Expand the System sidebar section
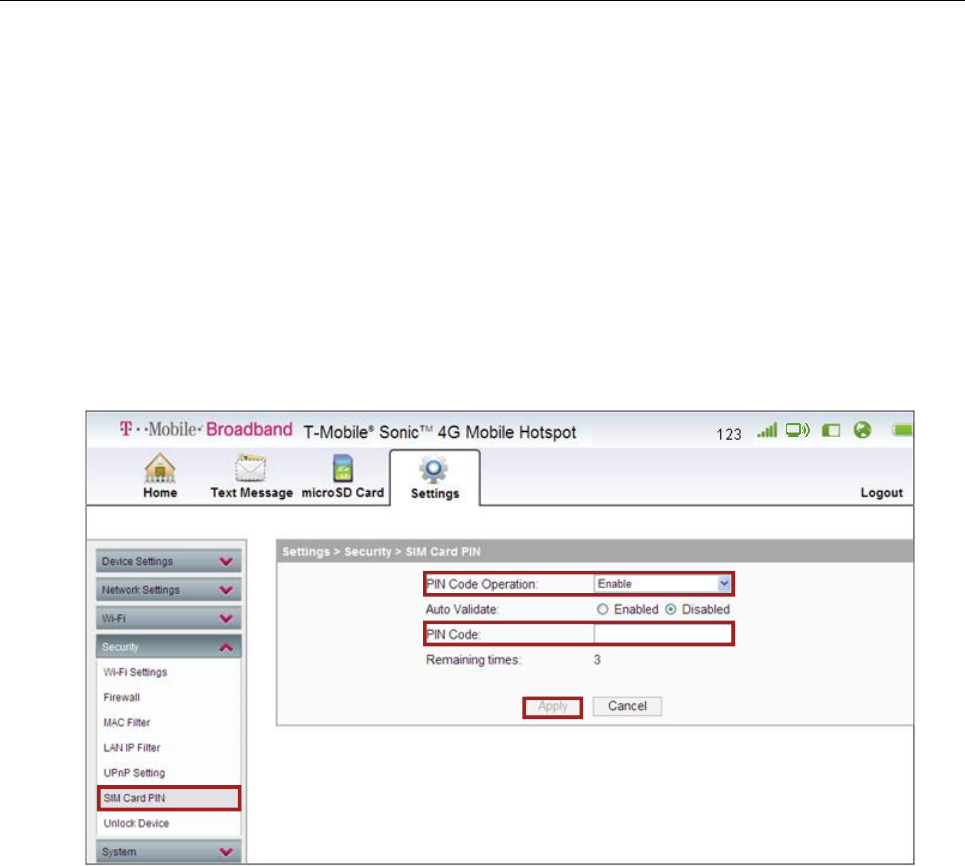The height and width of the screenshot is (866, 965). 168,852
